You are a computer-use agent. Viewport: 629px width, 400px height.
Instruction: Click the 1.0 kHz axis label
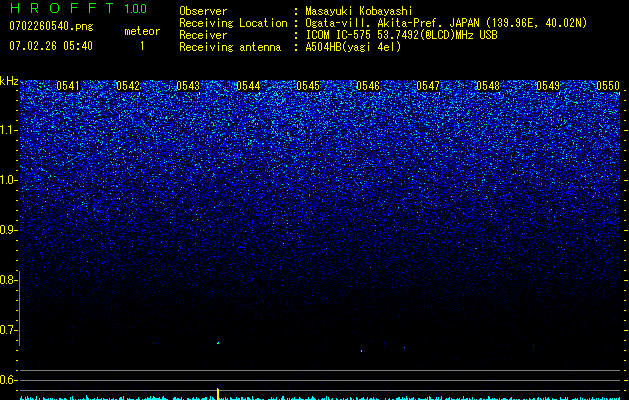(x=8, y=180)
